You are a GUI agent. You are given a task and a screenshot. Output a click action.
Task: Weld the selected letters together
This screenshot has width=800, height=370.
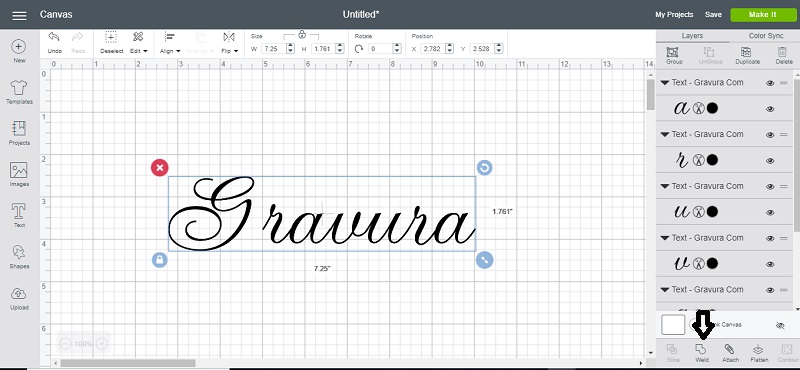pyautogui.click(x=702, y=353)
